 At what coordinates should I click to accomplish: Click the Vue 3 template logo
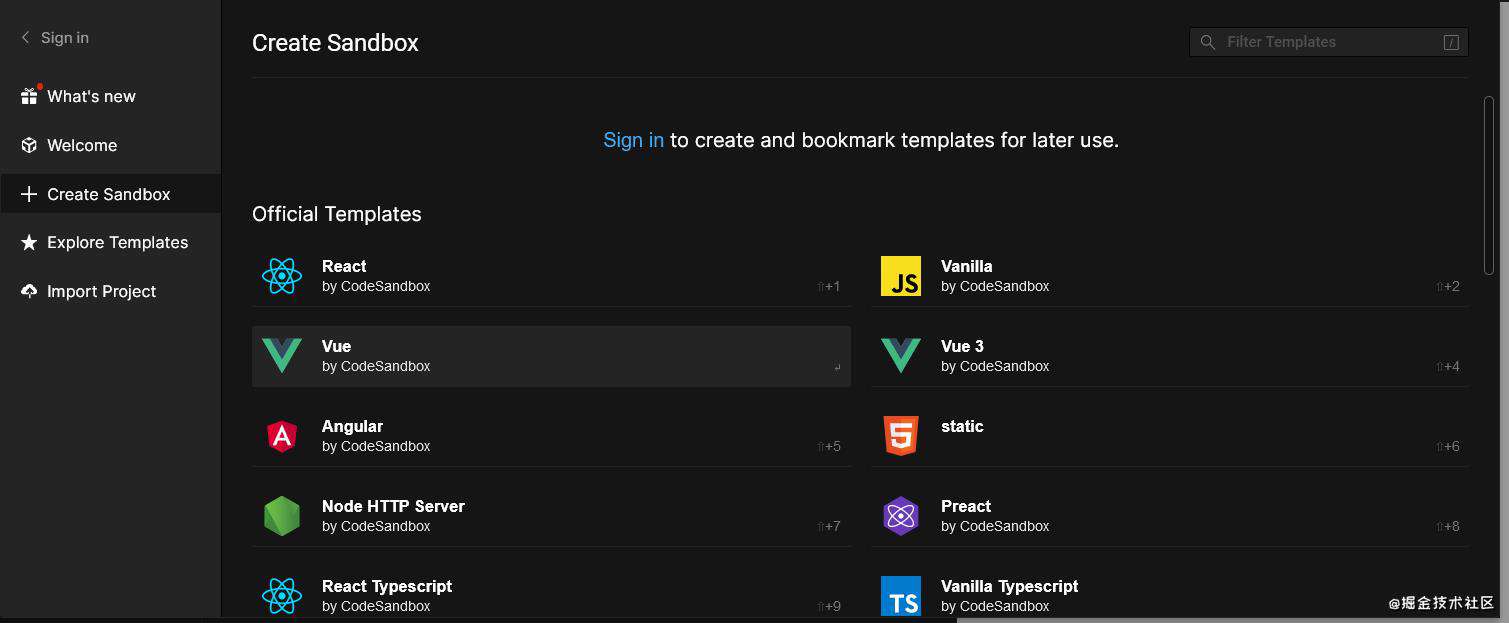tap(901, 356)
